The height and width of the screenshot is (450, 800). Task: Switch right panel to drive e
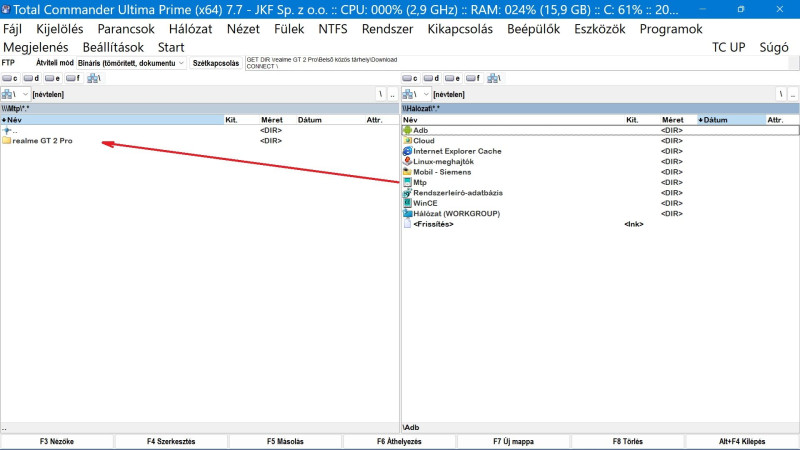tap(453, 78)
